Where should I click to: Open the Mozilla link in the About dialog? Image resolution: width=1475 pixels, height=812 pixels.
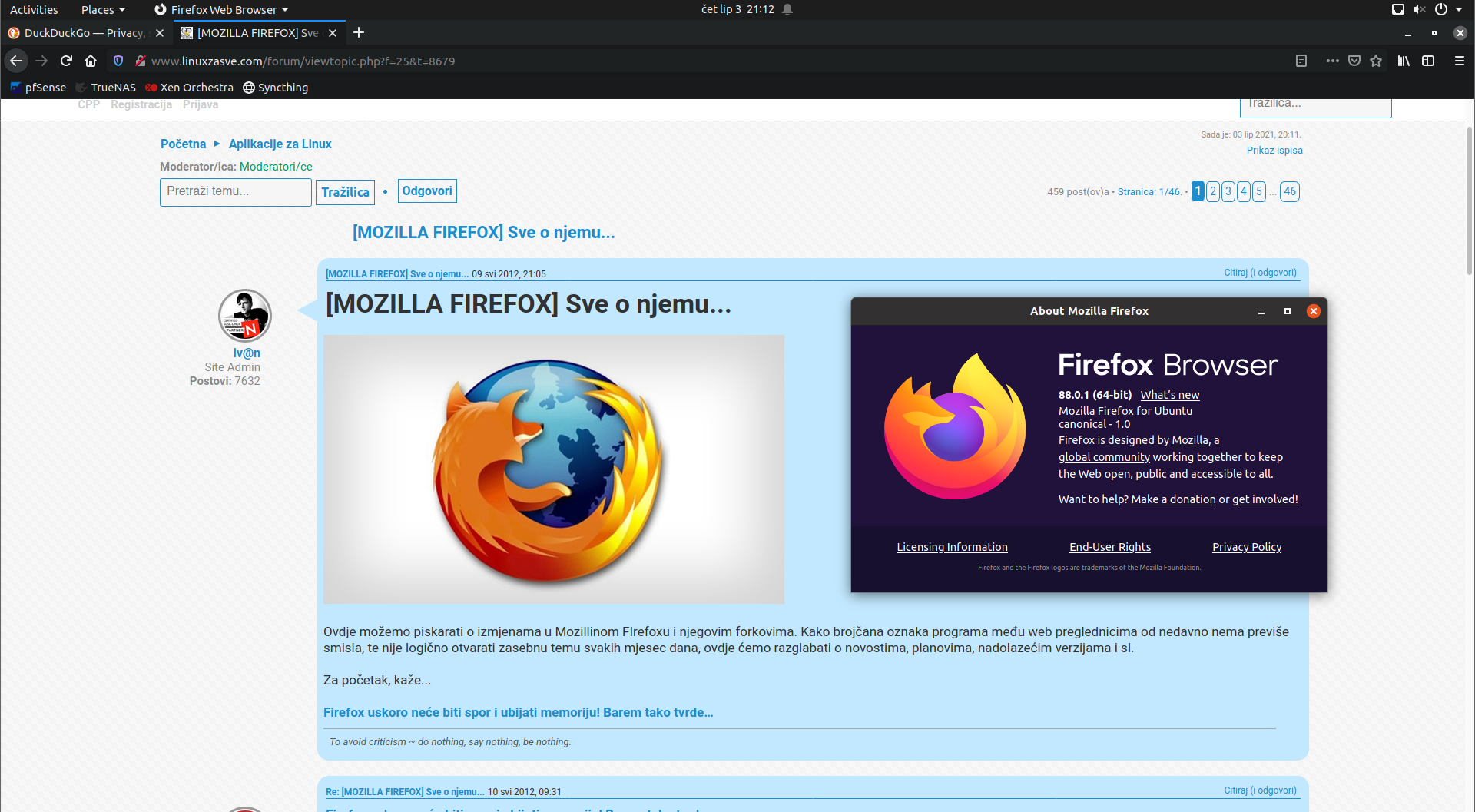tap(1190, 440)
